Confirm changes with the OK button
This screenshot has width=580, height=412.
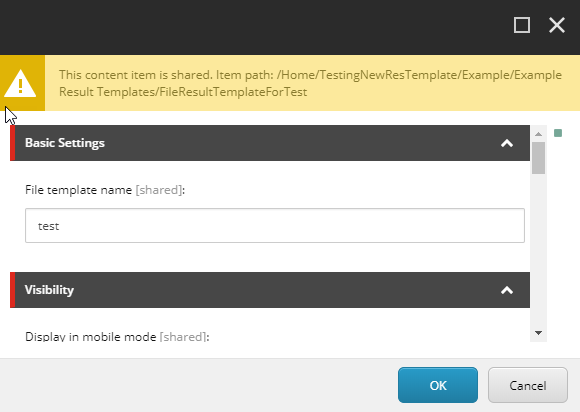[438, 385]
